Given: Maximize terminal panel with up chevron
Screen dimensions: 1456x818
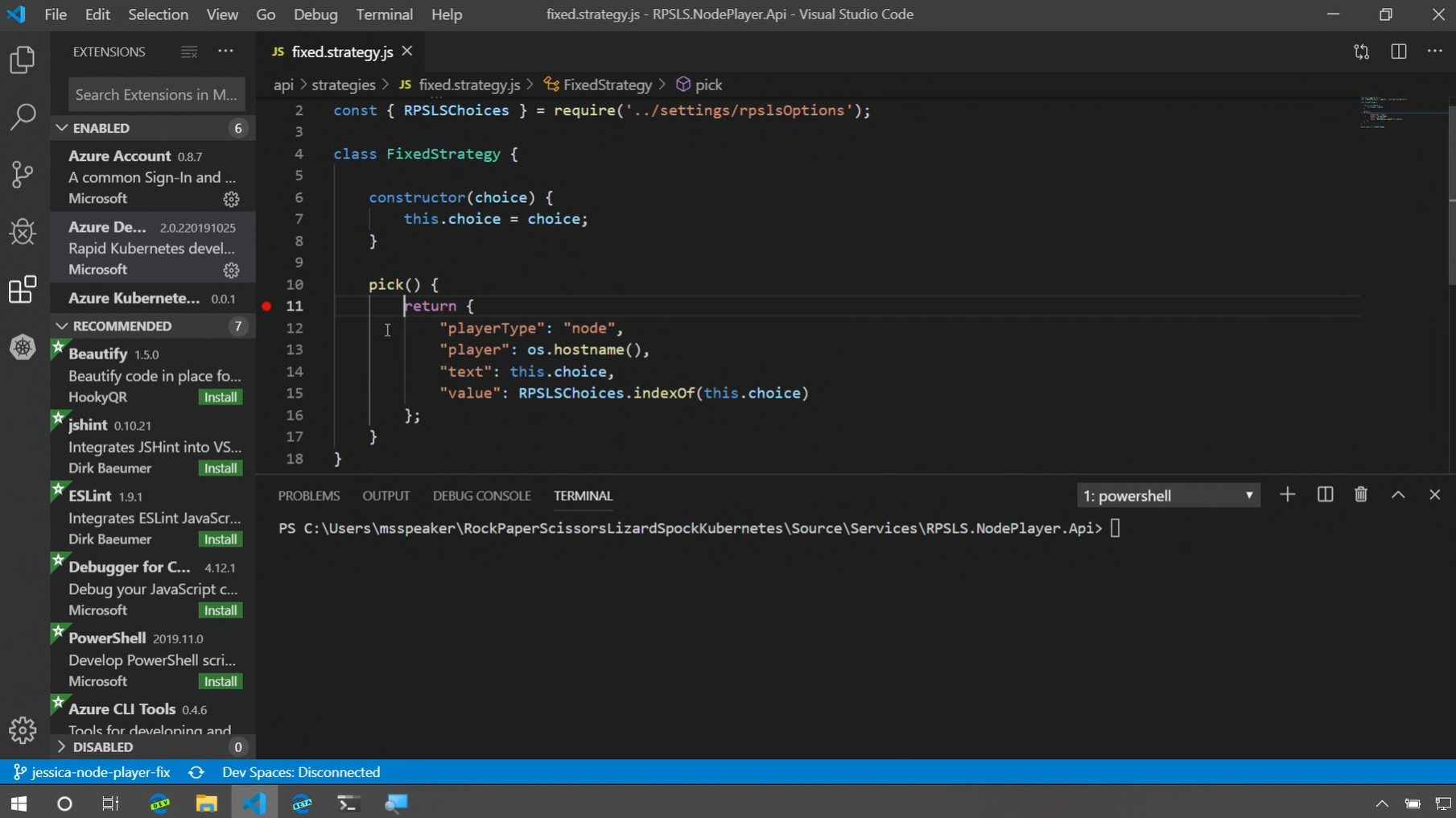Looking at the screenshot, I should click(1398, 495).
